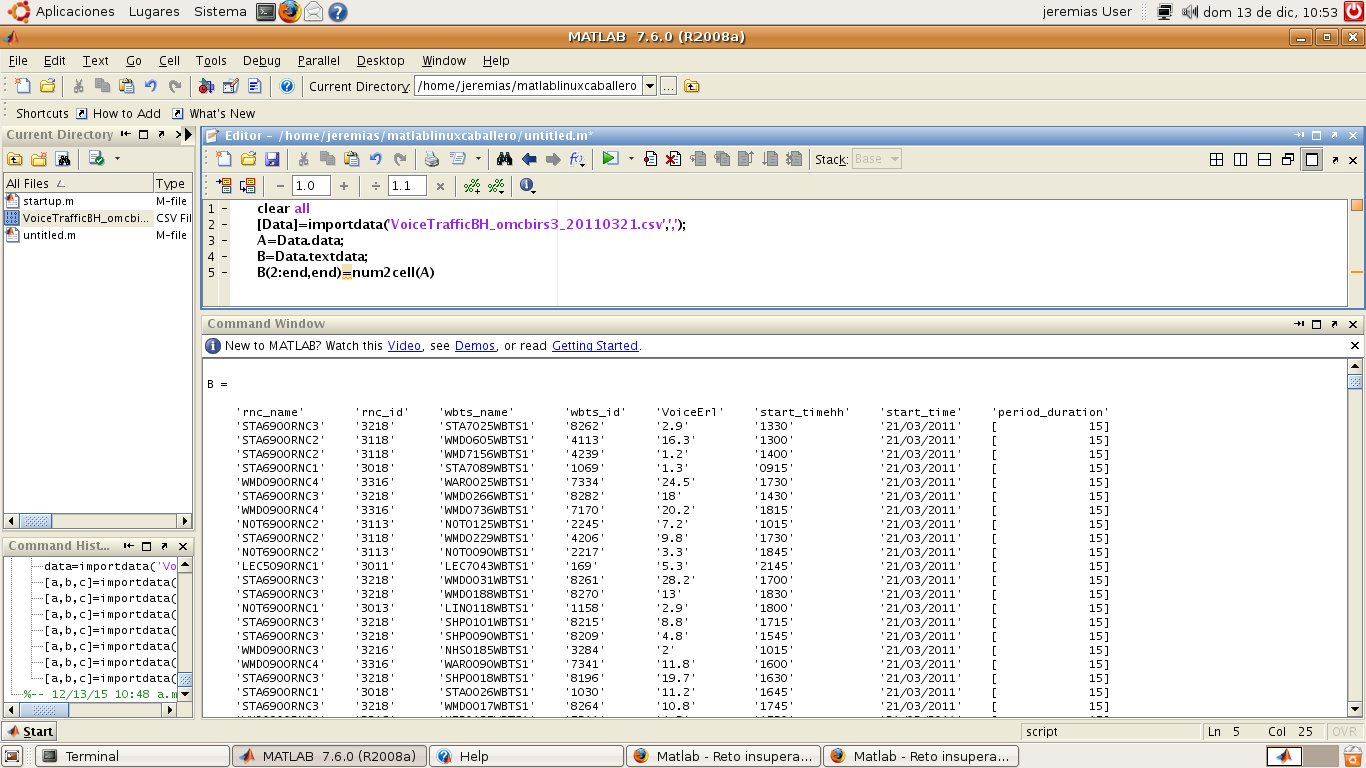Multiply value with × button beside 1.1
The width and height of the screenshot is (1366, 768).
pyautogui.click(x=440, y=186)
